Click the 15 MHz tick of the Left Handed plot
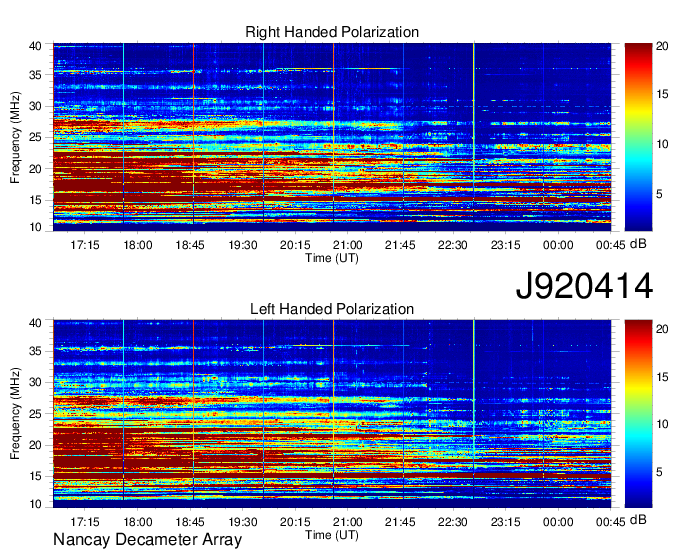This screenshot has width=680, height=552. 35,476
